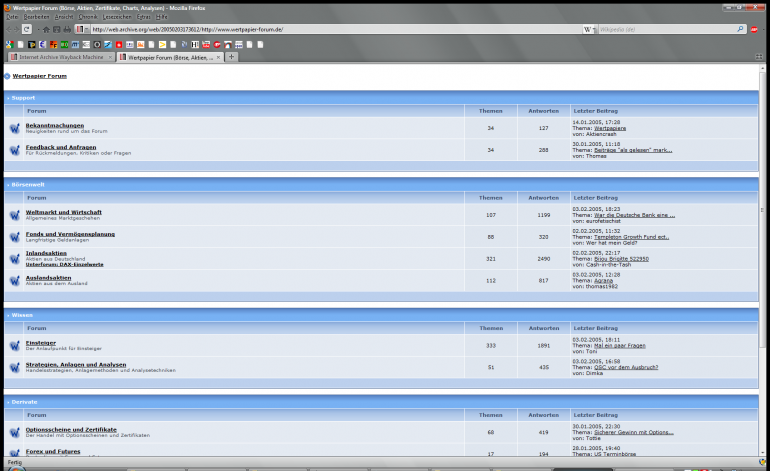
Task: Click the forum icon beside Feedback und Anfragen
Action: point(15,150)
